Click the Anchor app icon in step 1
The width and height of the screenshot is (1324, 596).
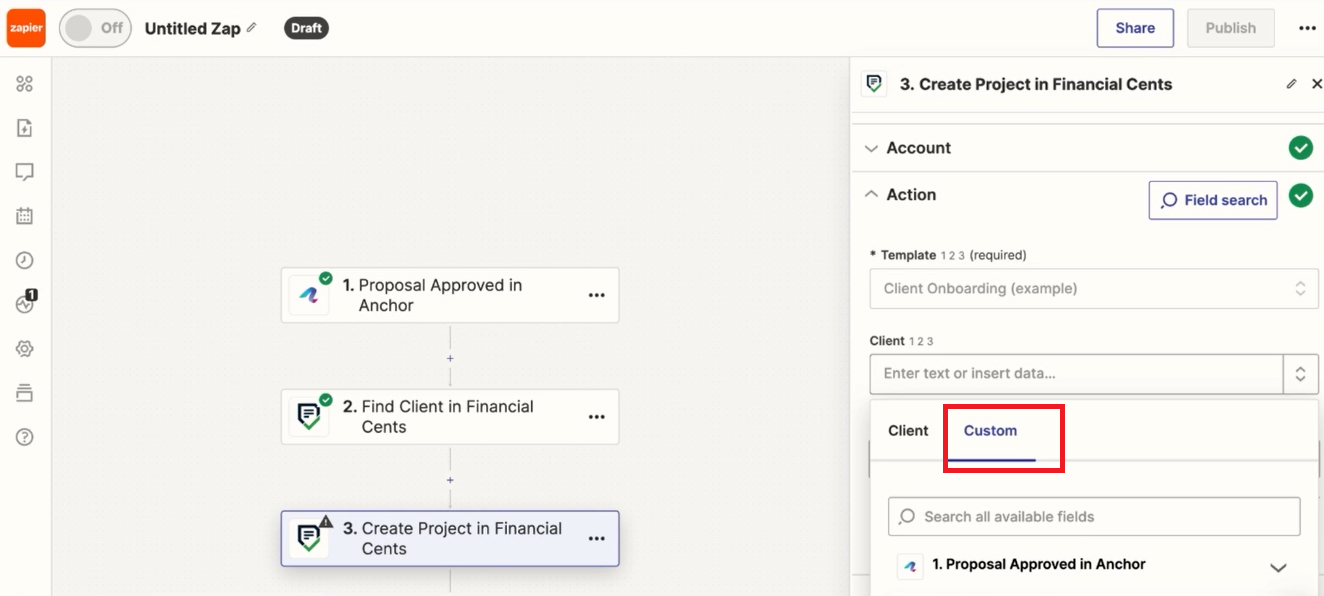tap(309, 296)
